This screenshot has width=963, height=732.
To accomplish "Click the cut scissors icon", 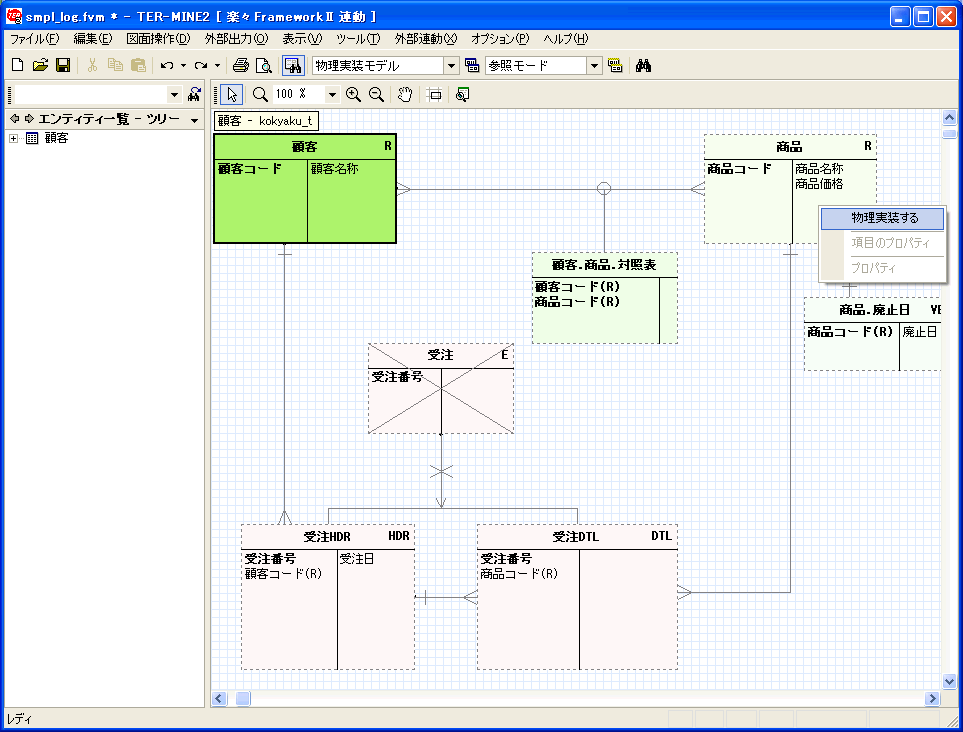I will [x=92, y=65].
